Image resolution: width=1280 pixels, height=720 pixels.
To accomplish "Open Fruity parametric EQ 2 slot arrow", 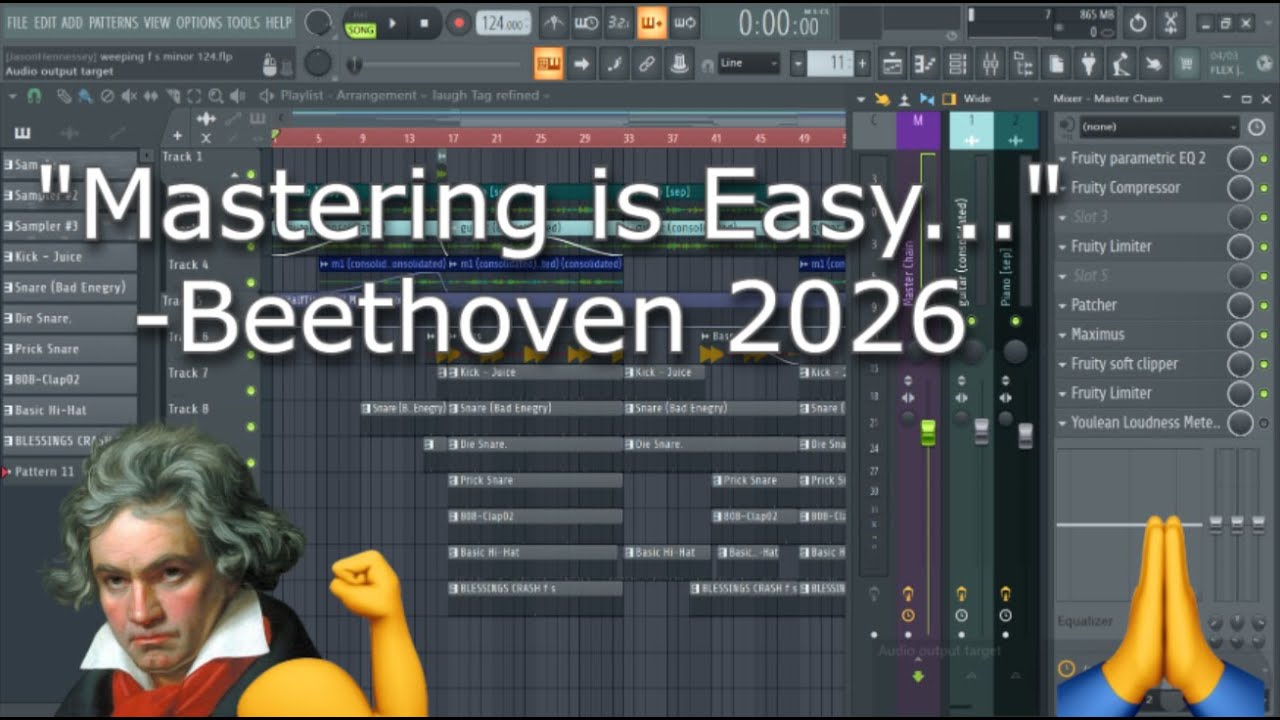I will tap(1062, 158).
